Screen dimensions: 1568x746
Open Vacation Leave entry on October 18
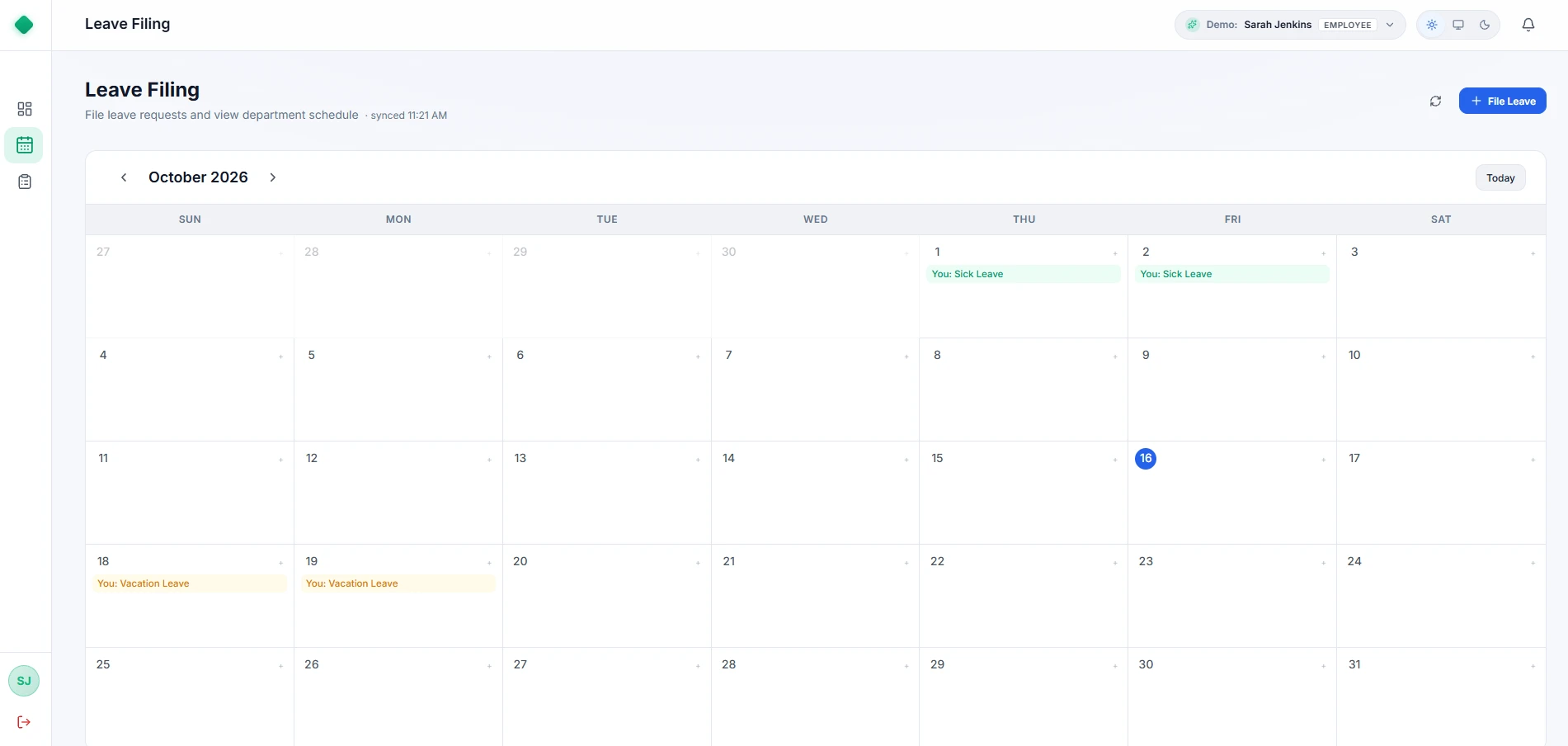pos(190,583)
